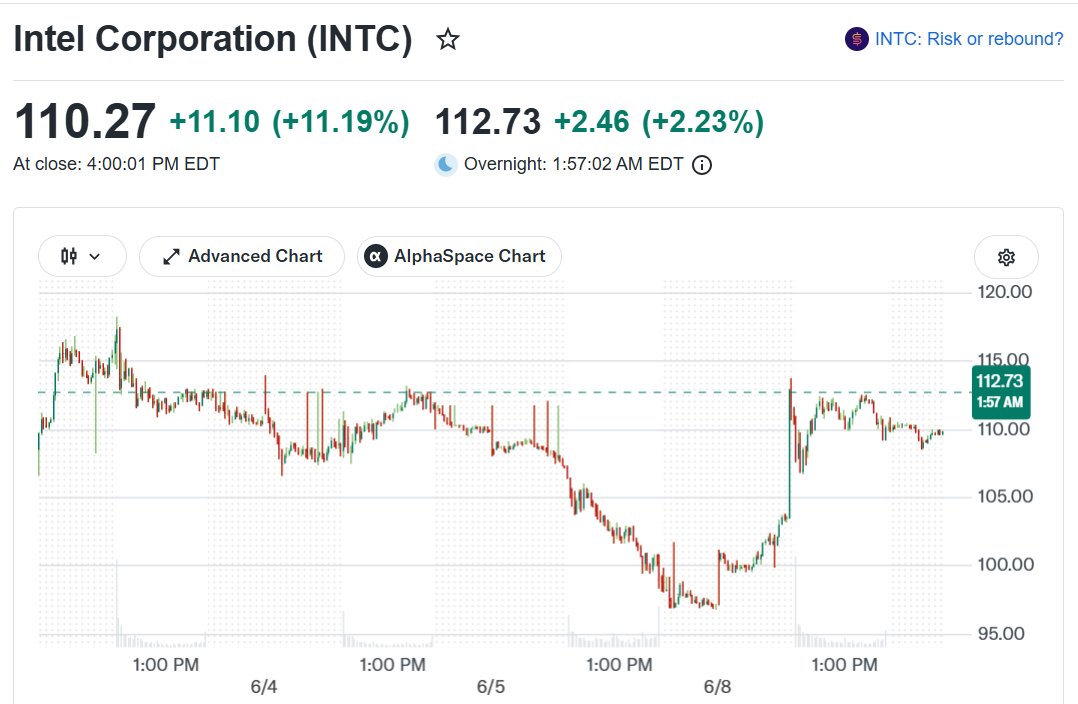Screen dimensions: 1078x704
Task: Click the 6/8 date label
Action: point(718,687)
